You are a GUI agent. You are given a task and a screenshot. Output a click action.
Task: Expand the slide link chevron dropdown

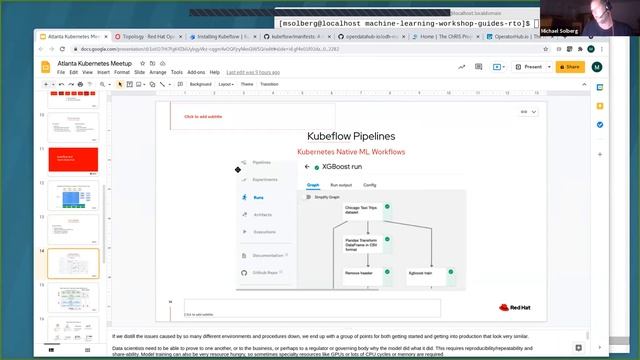click(533, 112)
